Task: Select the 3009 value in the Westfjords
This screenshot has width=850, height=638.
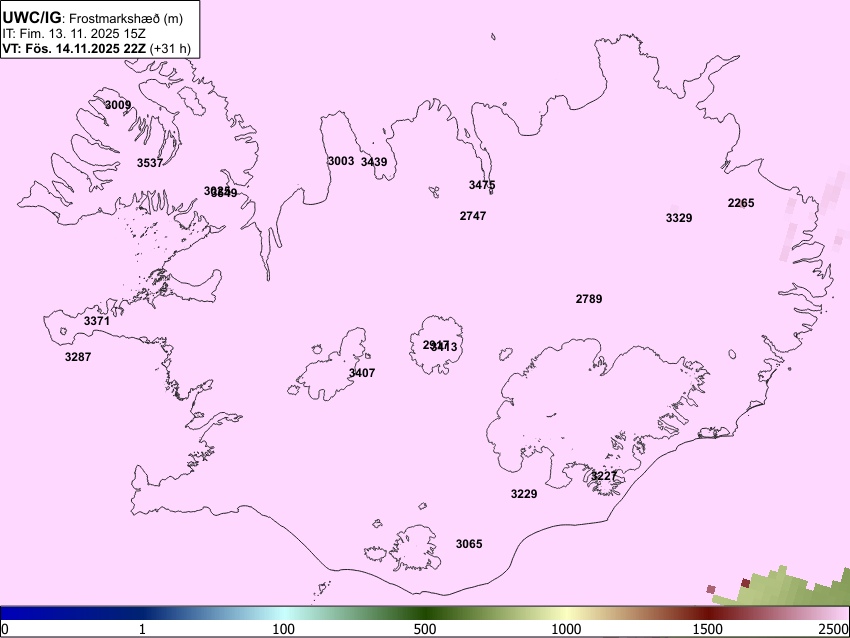Action: coord(118,105)
